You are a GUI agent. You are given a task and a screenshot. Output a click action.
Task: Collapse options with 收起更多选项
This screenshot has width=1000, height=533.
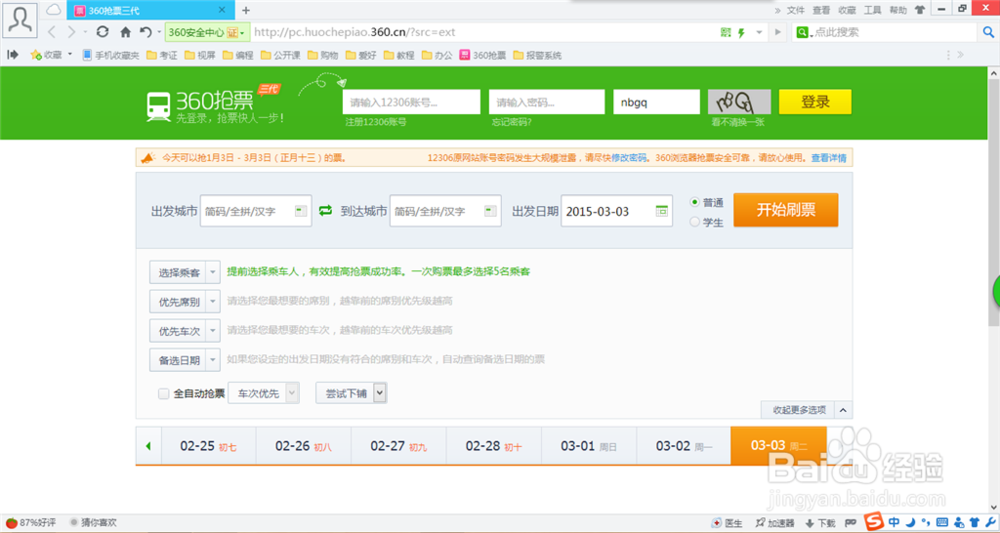click(x=806, y=410)
